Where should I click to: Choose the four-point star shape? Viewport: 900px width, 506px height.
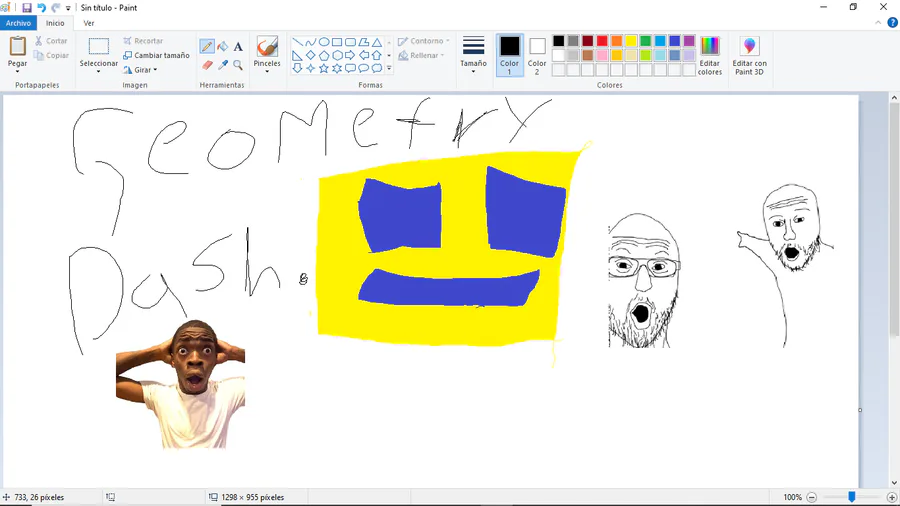click(x=311, y=68)
